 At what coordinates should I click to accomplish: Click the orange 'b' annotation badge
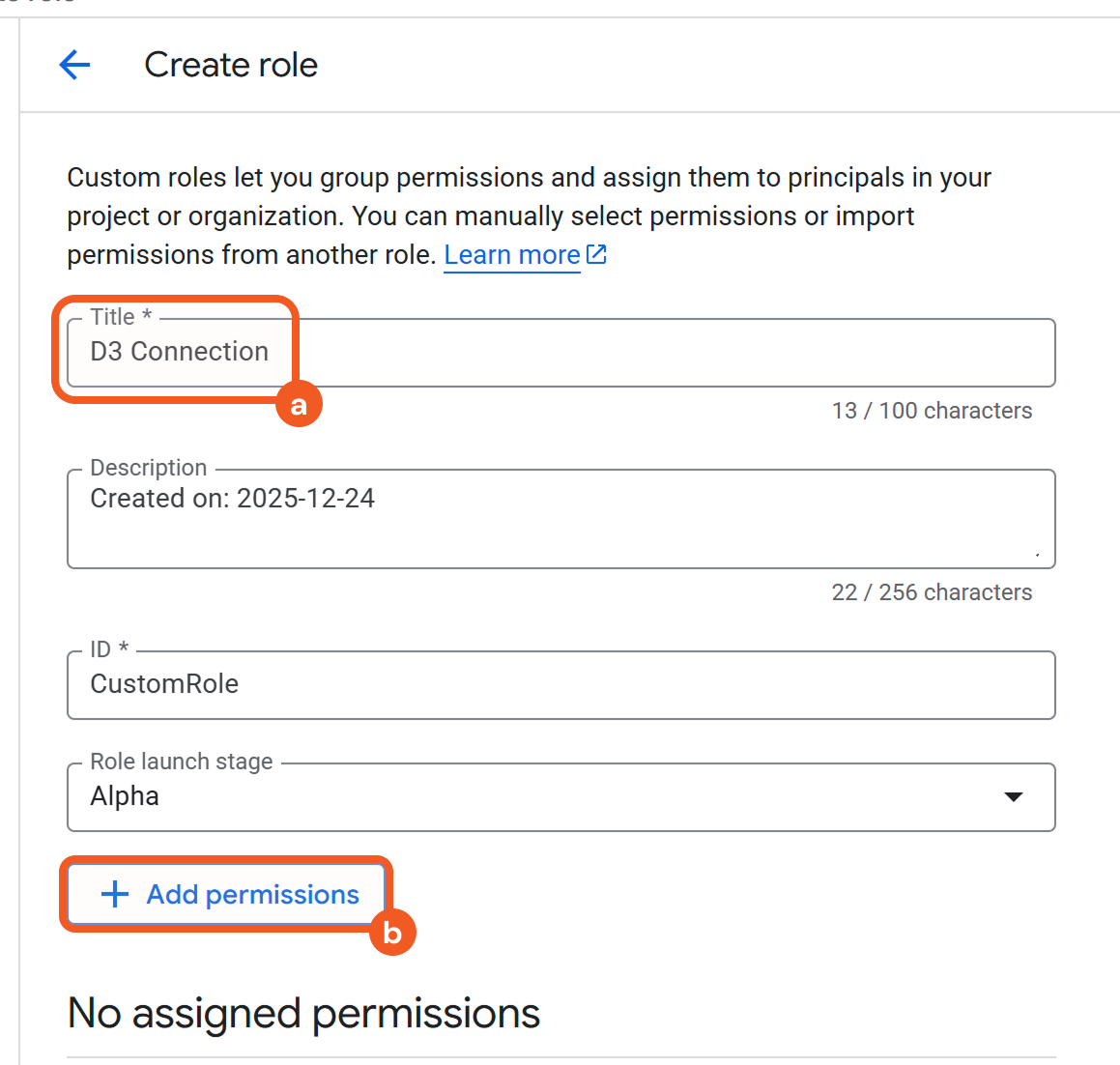pos(392,933)
